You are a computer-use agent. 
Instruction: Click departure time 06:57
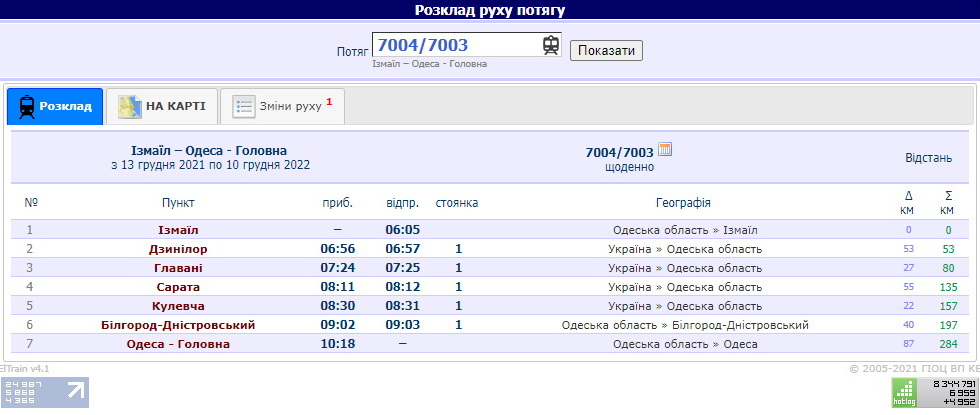coord(402,249)
